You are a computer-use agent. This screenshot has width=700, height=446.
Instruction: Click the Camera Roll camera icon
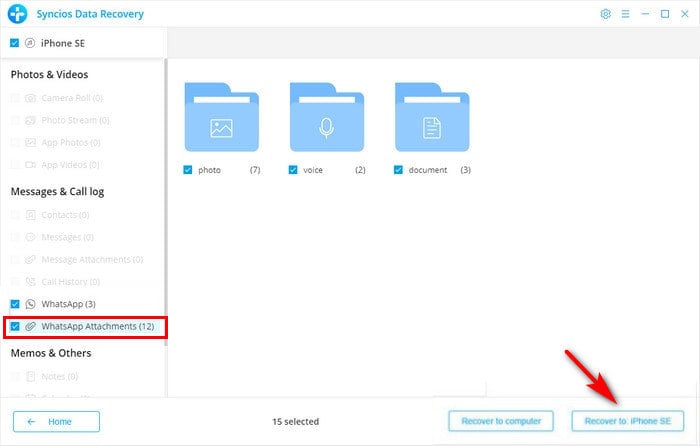pyautogui.click(x=30, y=98)
